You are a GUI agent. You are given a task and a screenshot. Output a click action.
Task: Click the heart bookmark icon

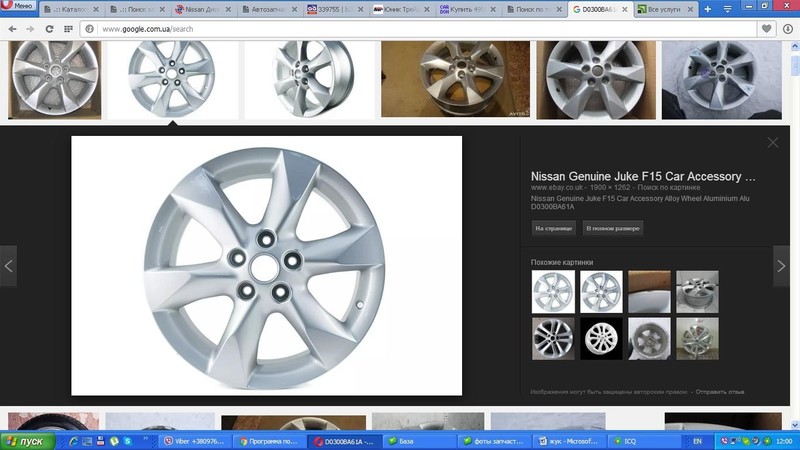767,29
